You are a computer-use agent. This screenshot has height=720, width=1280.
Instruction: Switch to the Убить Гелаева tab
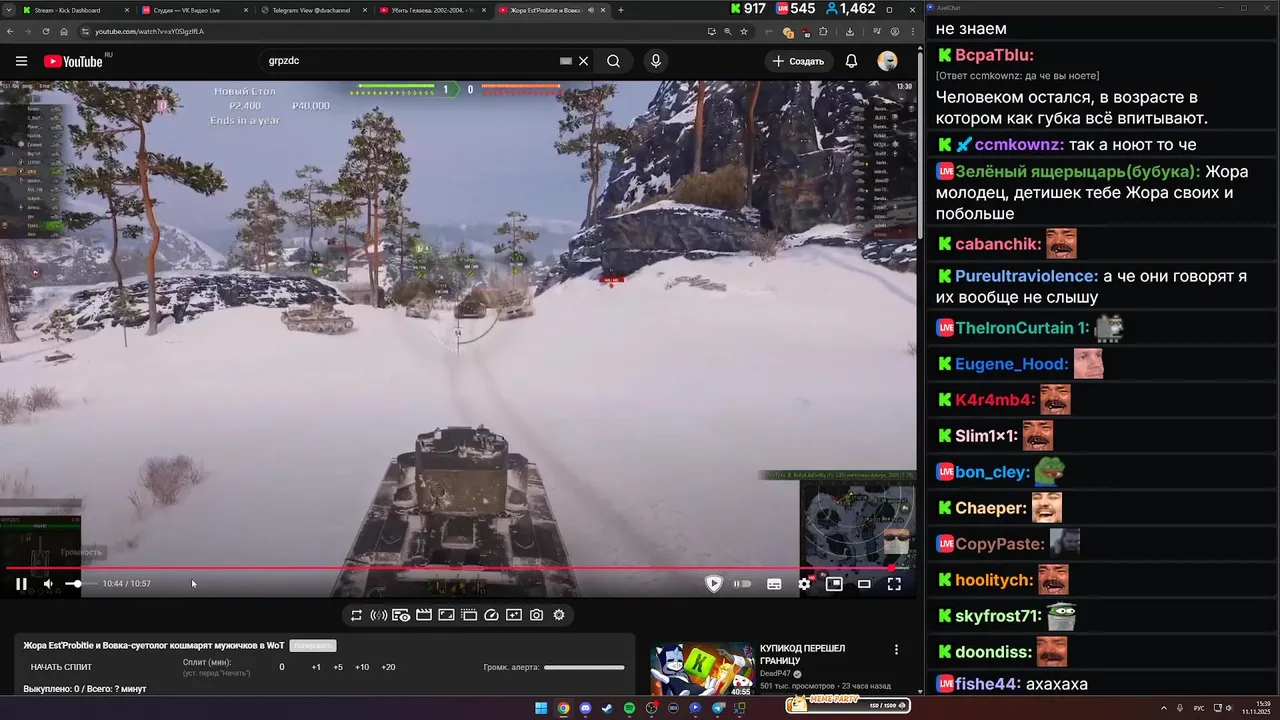pos(432,10)
